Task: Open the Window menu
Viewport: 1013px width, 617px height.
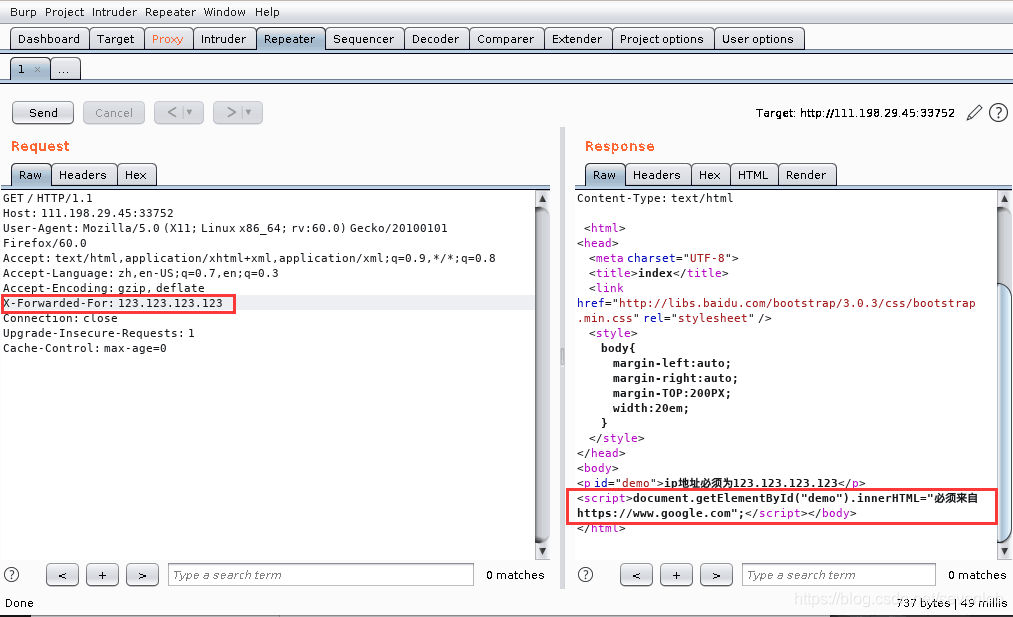Action: point(225,12)
